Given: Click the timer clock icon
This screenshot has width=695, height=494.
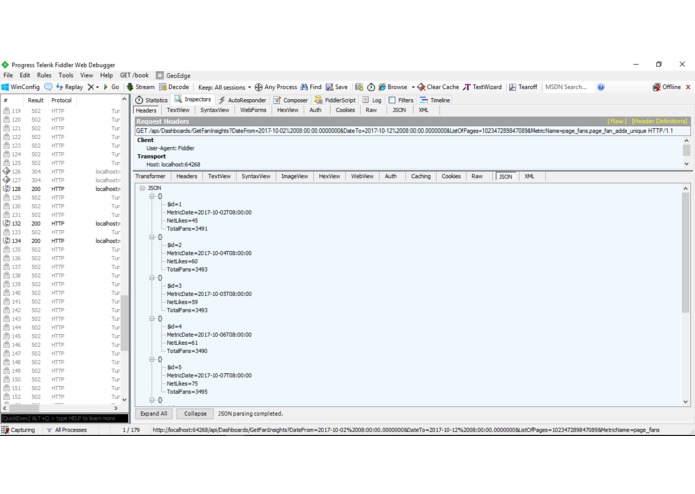Looking at the screenshot, I should pyautogui.click(x=371, y=87).
